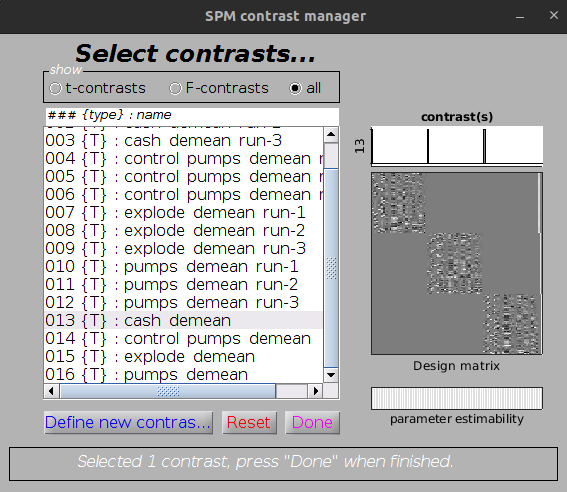The image size is (567, 492).
Task: Select contrast 015 explode demean
Action: tap(183, 357)
